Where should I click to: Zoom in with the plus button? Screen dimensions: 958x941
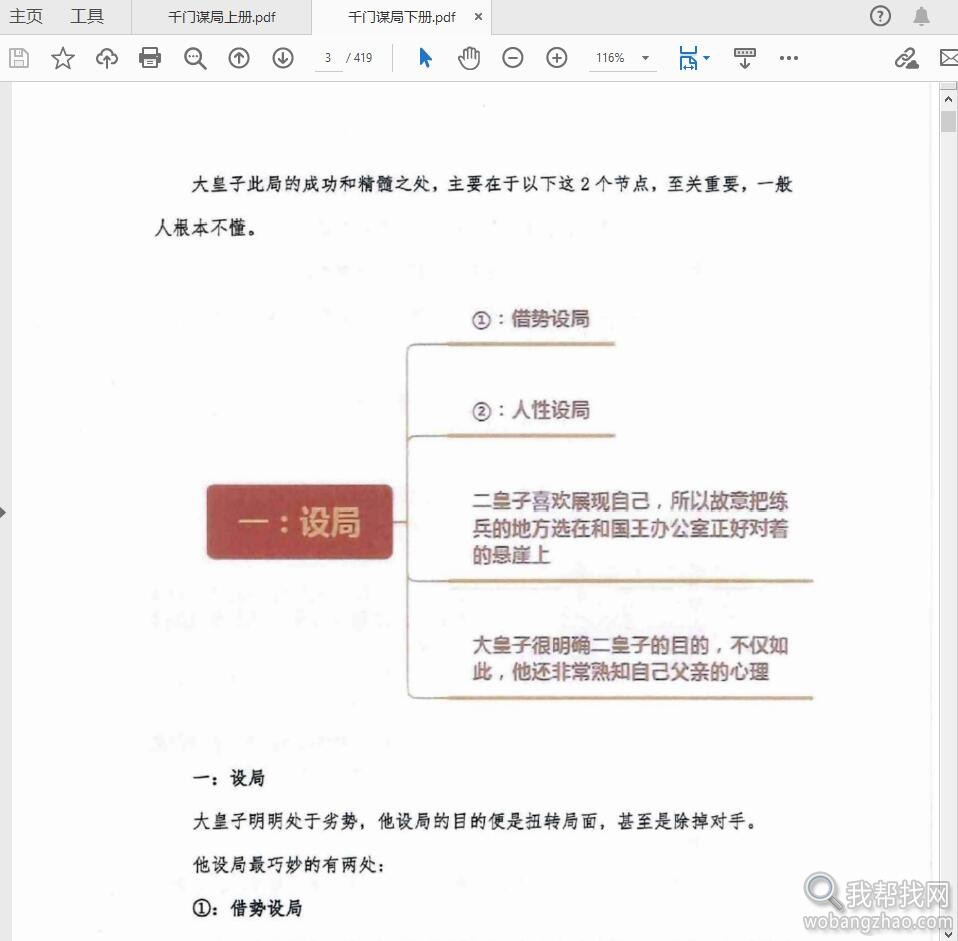[557, 58]
